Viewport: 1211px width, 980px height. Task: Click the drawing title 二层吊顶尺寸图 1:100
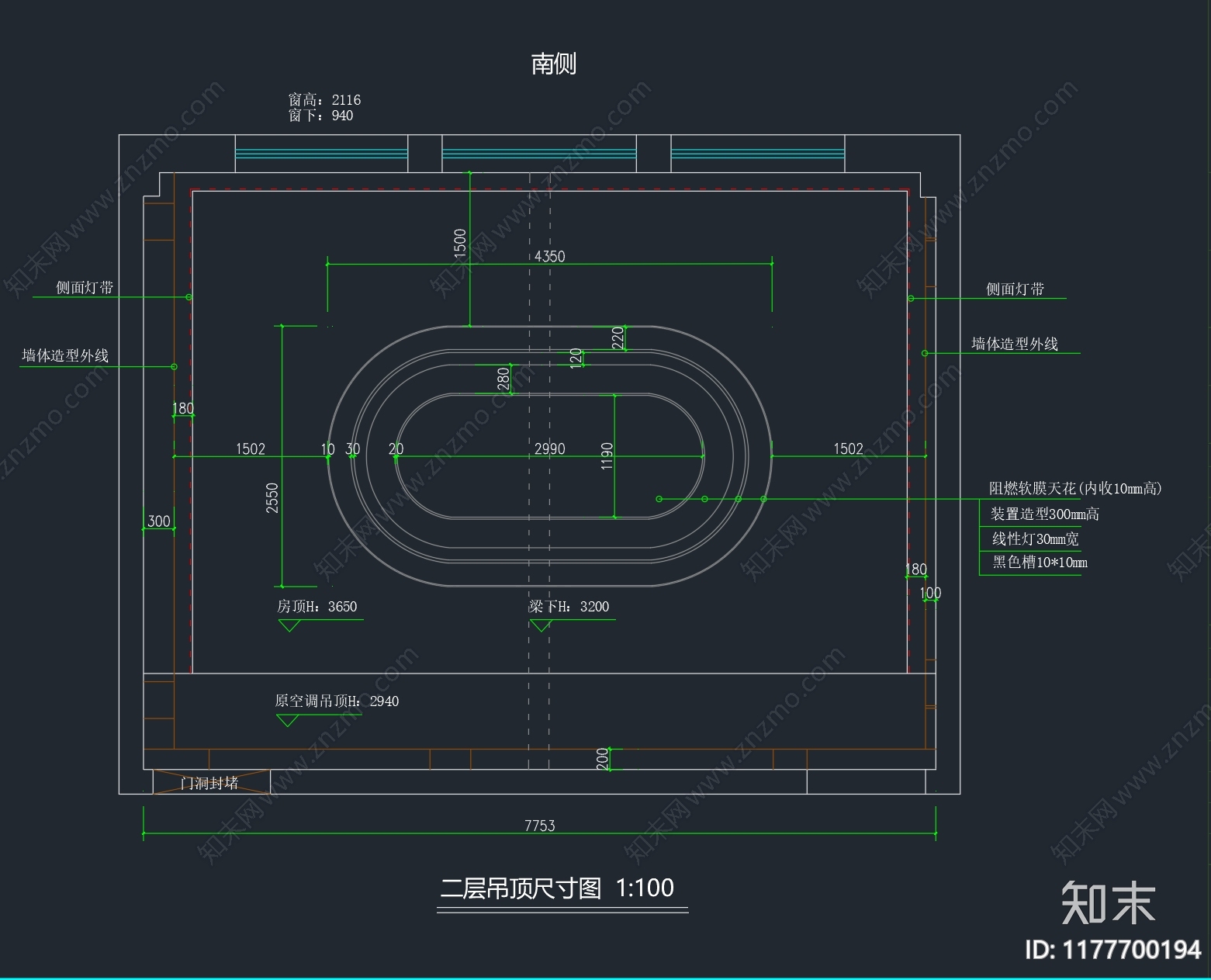pyautogui.click(x=557, y=888)
